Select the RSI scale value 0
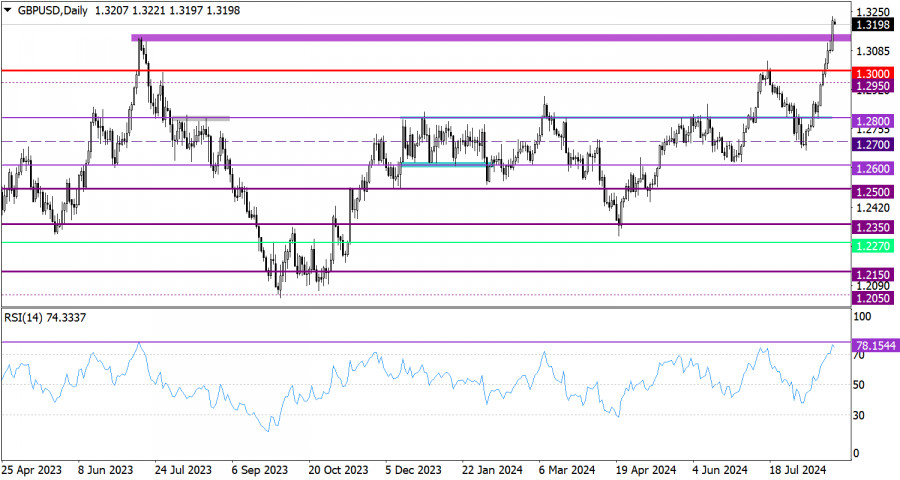Viewport: 900px width, 480px height. coord(856,454)
